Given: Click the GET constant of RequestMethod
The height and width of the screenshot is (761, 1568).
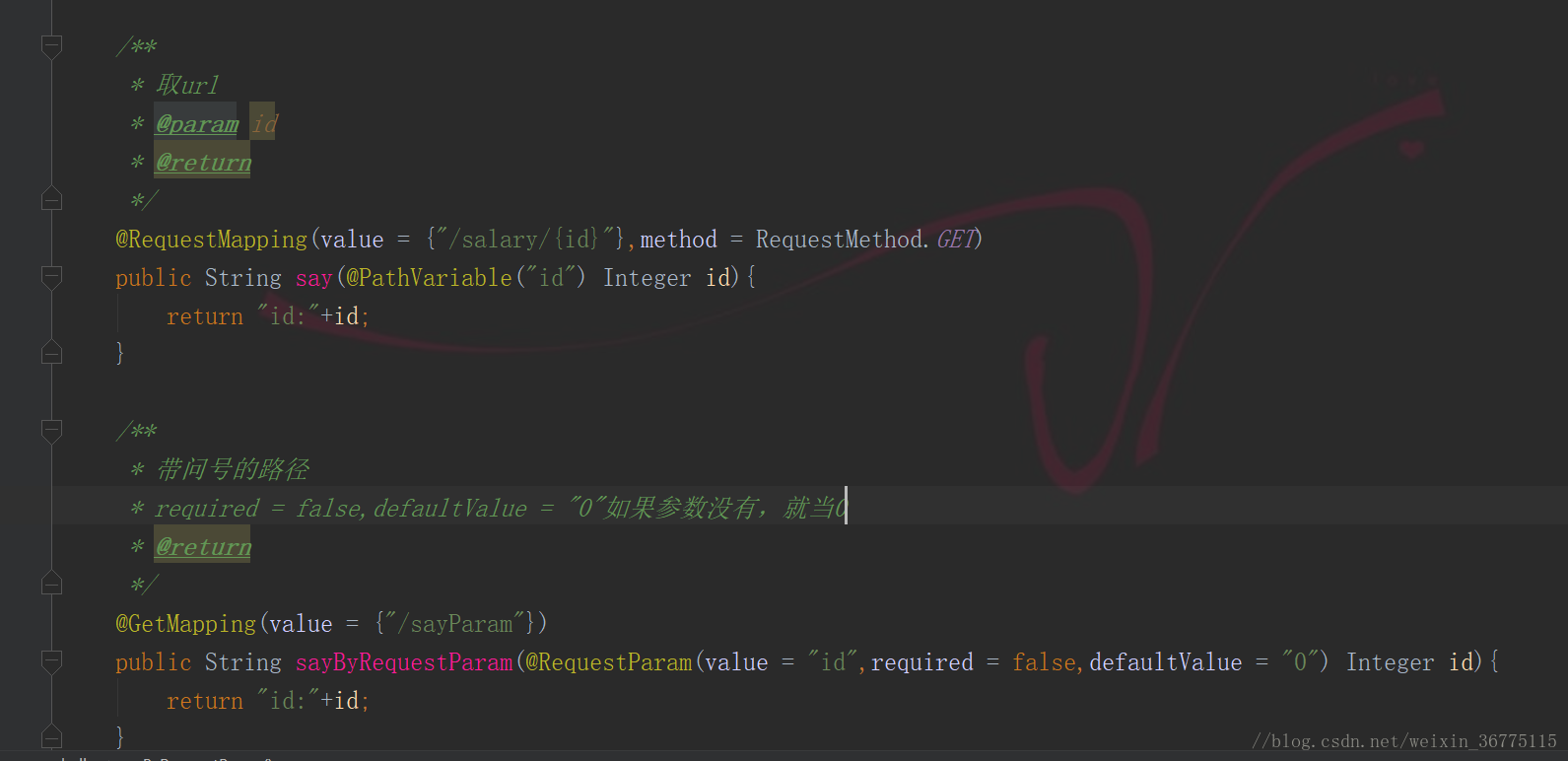Looking at the screenshot, I should [x=955, y=240].
